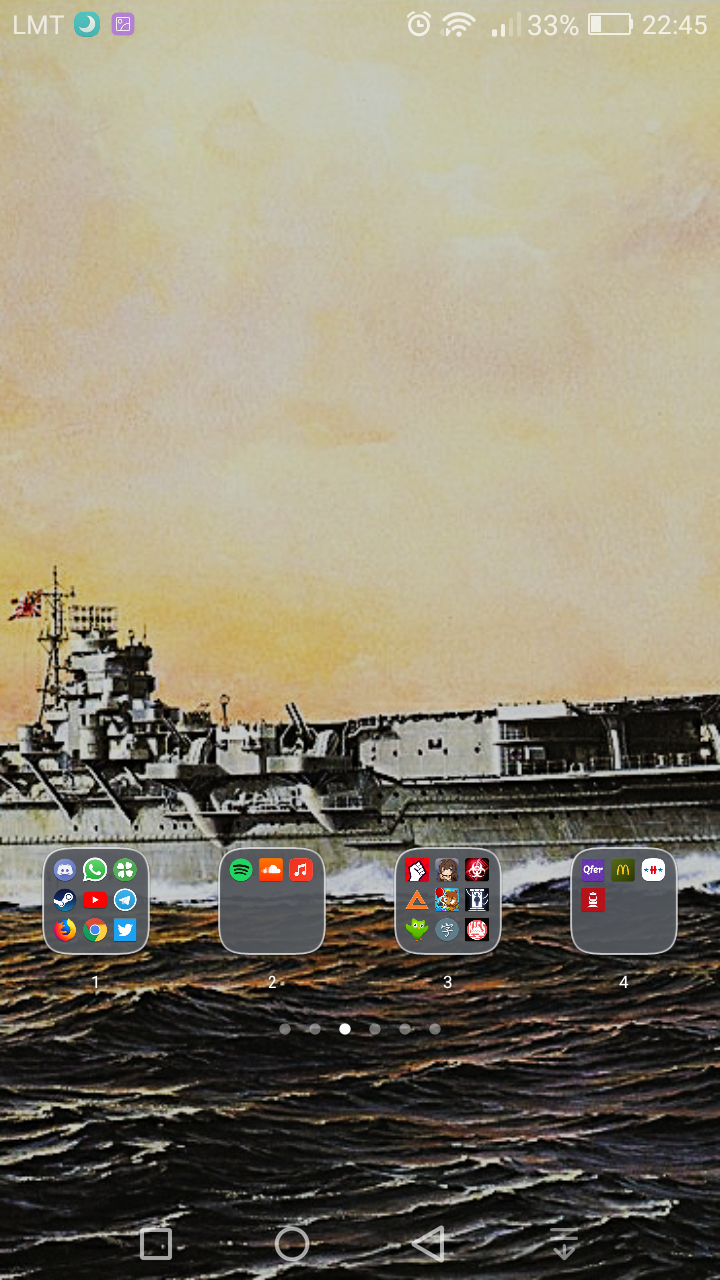Open Duolingo green owl icon
The image size is (720, 1280).
(x=418, y=930)
